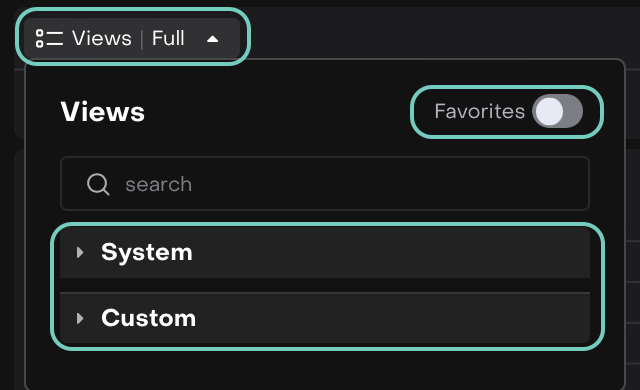This screenshot has height=390, width=640.
Task: Click the up caret beside Full
Action: (212, 39)
